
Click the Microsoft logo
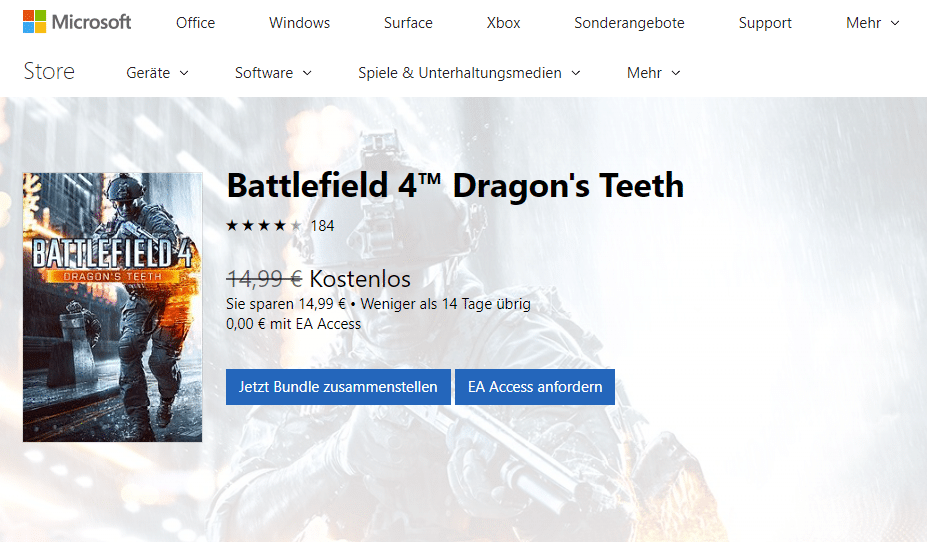click(77, 22)
